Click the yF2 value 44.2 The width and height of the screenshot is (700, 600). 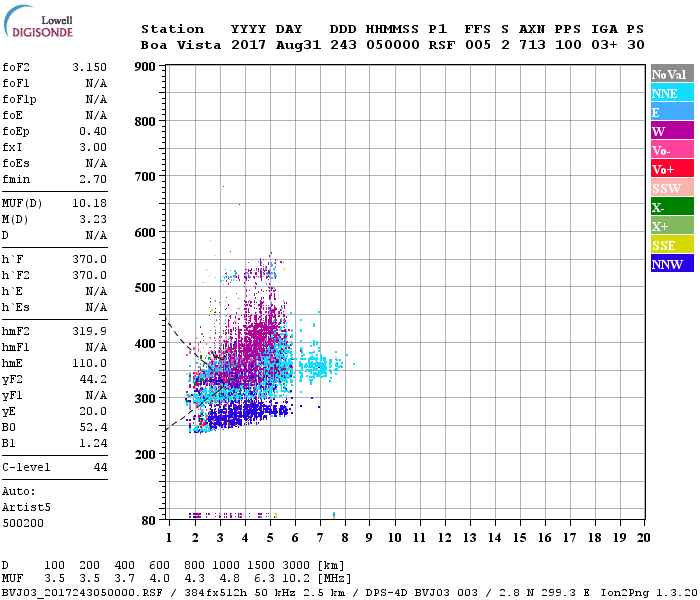point(93,379)
